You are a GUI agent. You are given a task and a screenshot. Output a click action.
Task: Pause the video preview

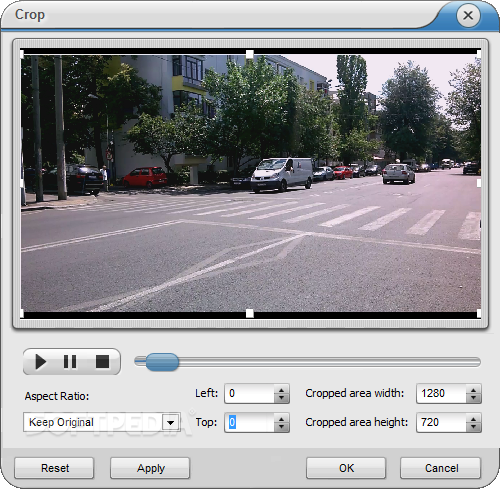pos(70,362)
